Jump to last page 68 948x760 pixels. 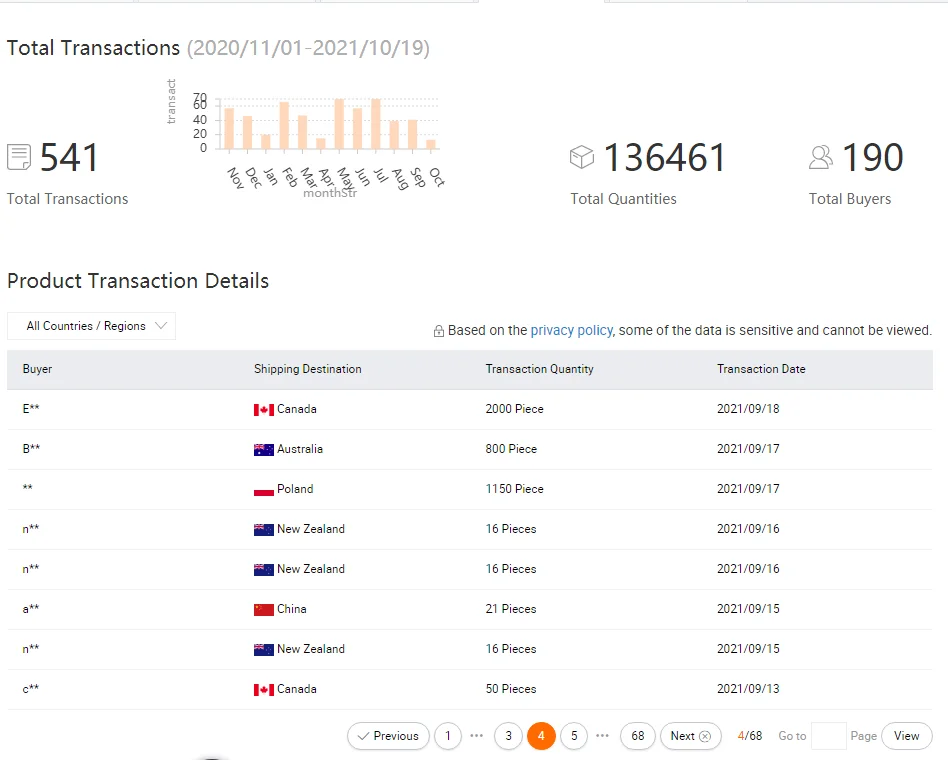[638, 736]
